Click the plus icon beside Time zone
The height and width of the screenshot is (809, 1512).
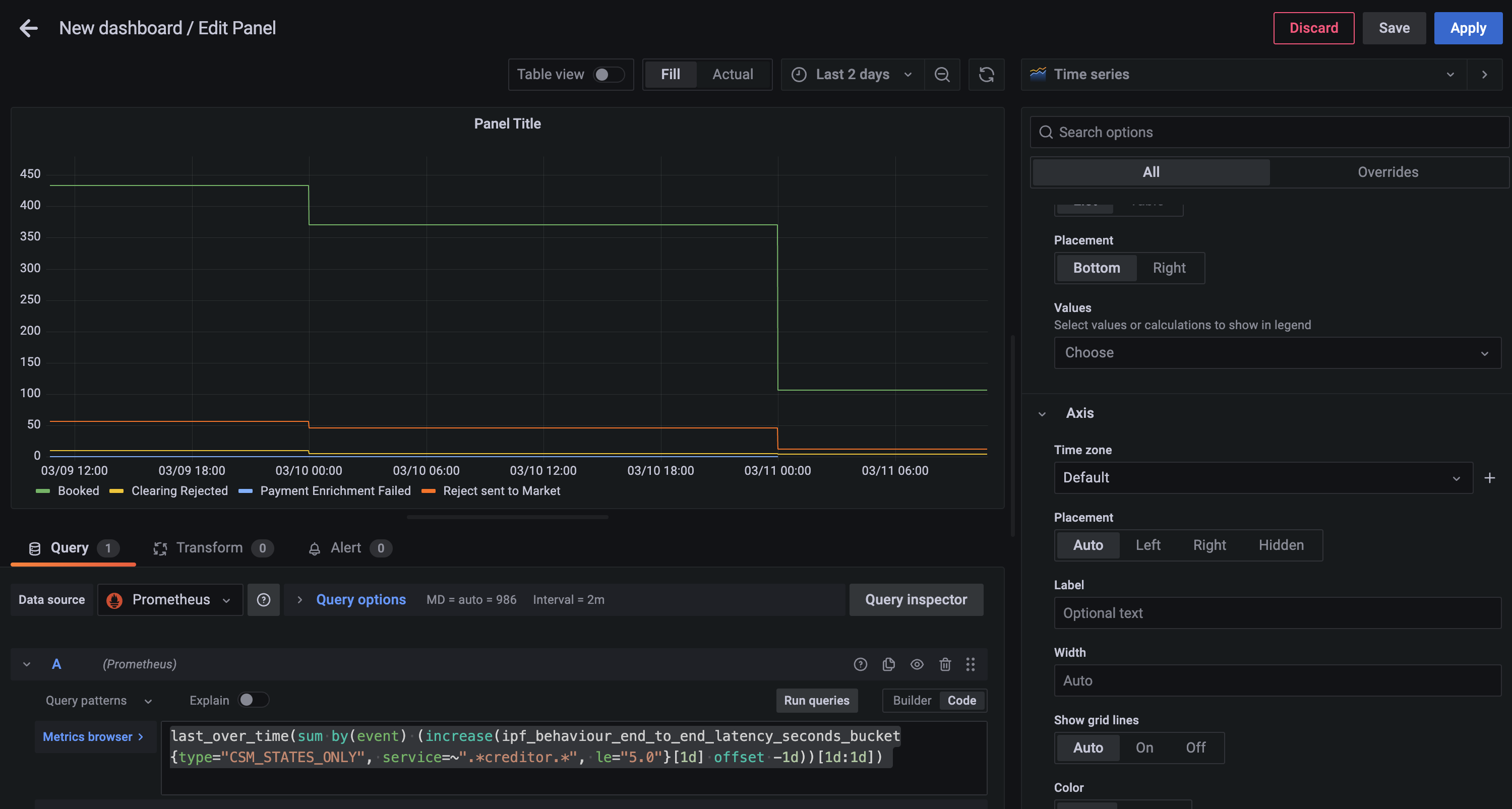pyautogui.click(x=1489, y=478)
